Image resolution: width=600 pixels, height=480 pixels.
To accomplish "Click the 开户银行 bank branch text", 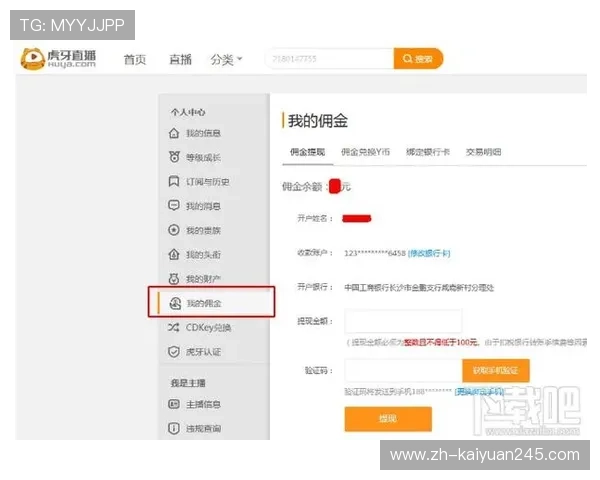I will point(419,287).
